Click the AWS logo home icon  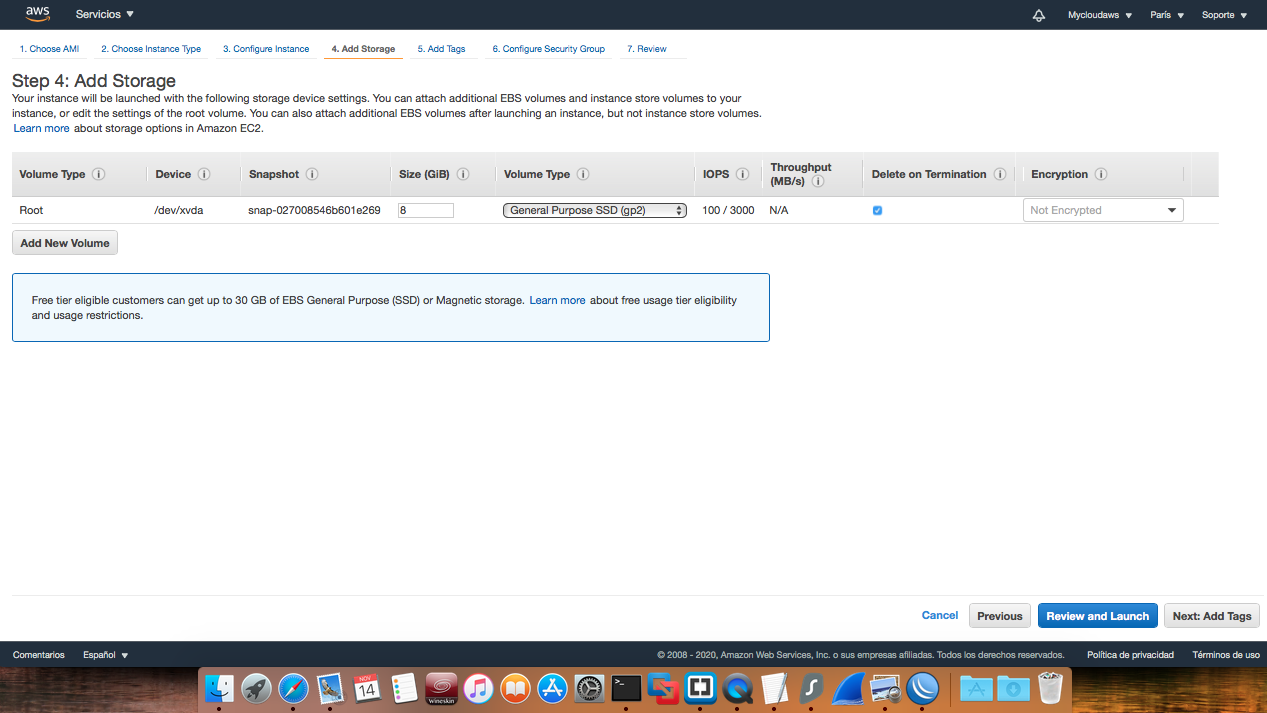click(x=38, y=14)
